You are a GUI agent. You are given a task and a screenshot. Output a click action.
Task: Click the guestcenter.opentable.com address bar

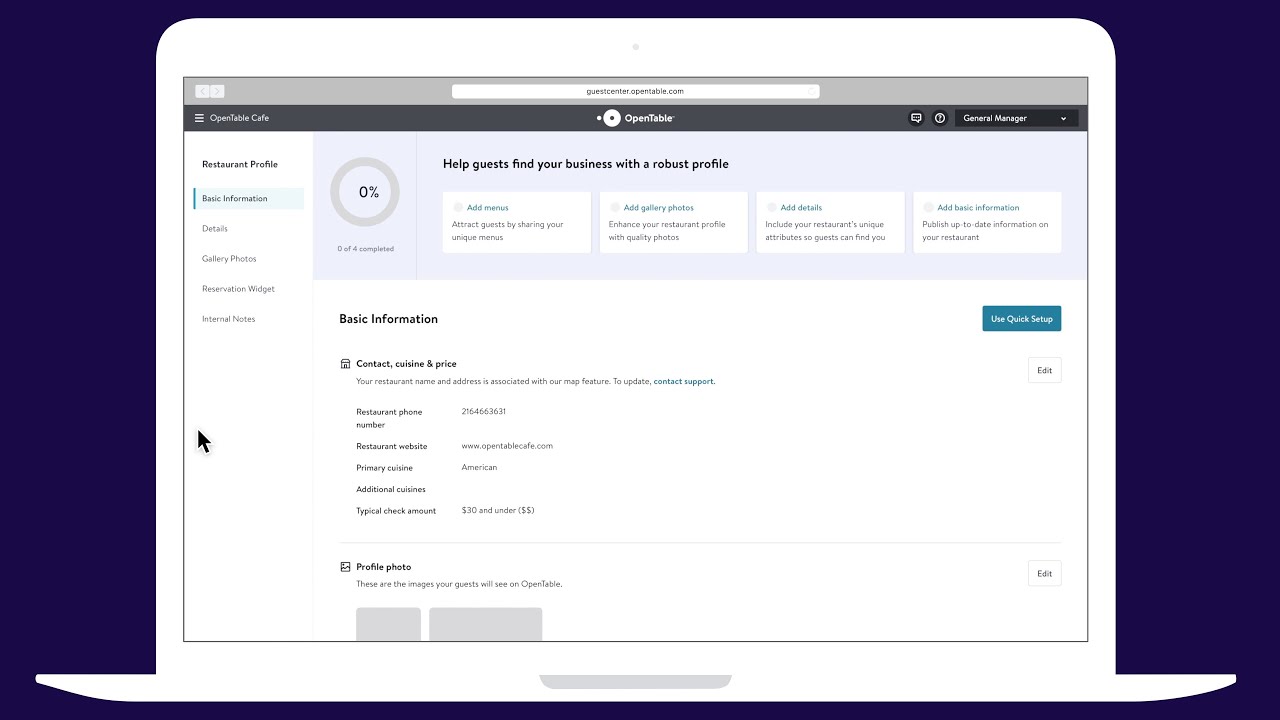click(x=635, y=91)
